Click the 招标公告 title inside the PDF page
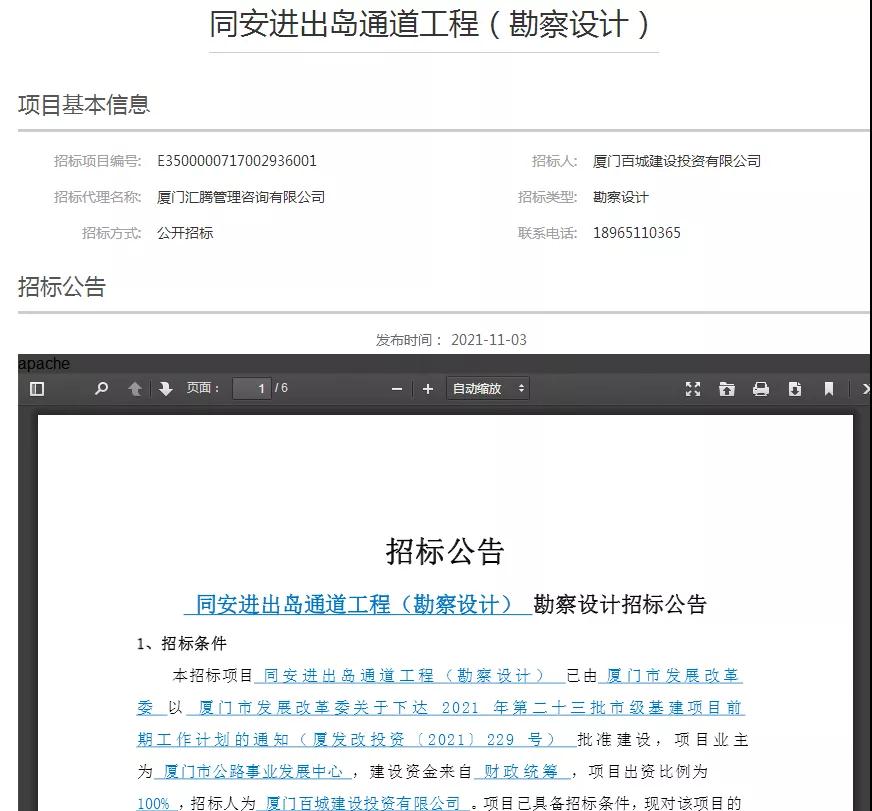The width and height of the screenshot is (872, 811). click(445, 552)
